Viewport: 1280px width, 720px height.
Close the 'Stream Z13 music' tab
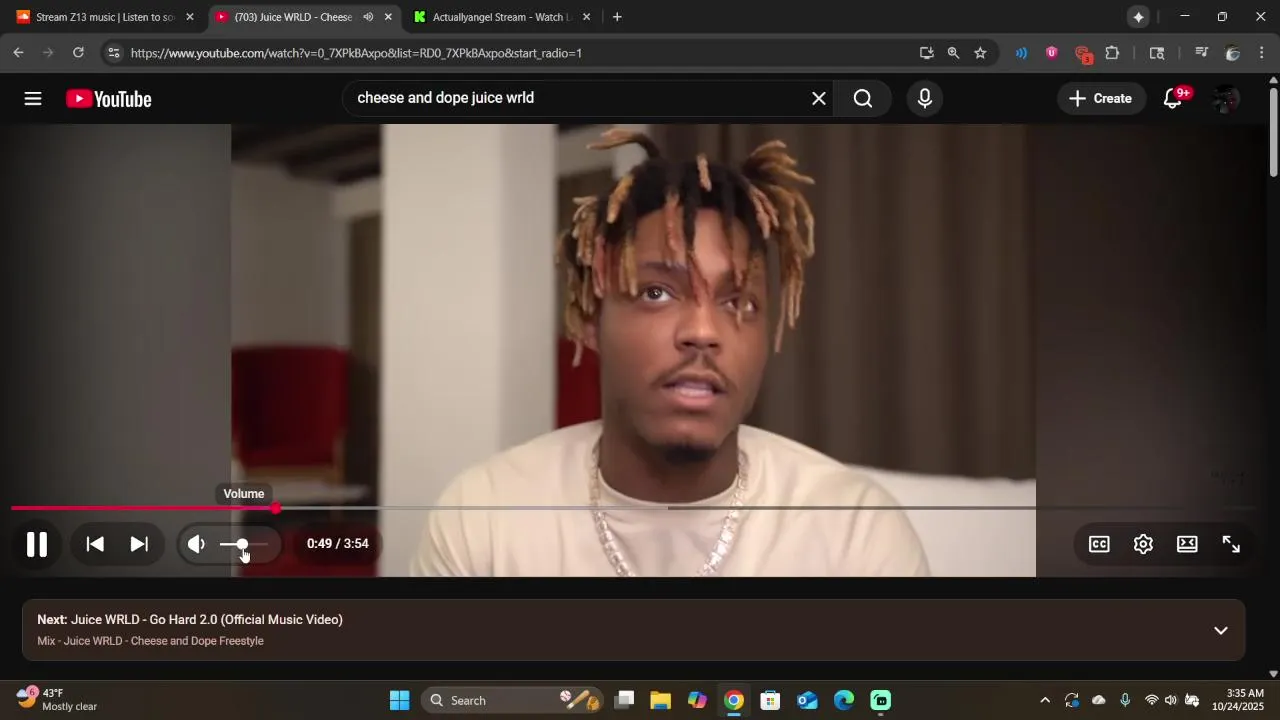click(190, 17)
